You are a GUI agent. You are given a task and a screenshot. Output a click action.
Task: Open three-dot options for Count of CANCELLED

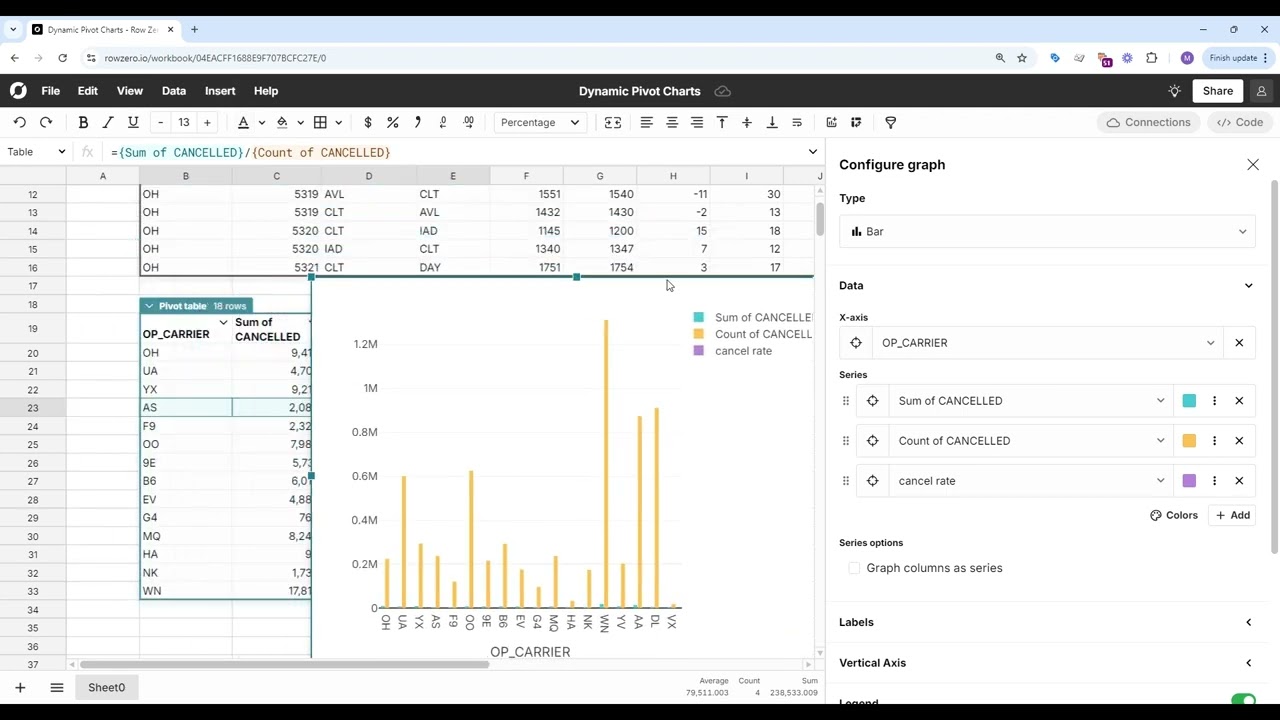(x=1214, y=441)
